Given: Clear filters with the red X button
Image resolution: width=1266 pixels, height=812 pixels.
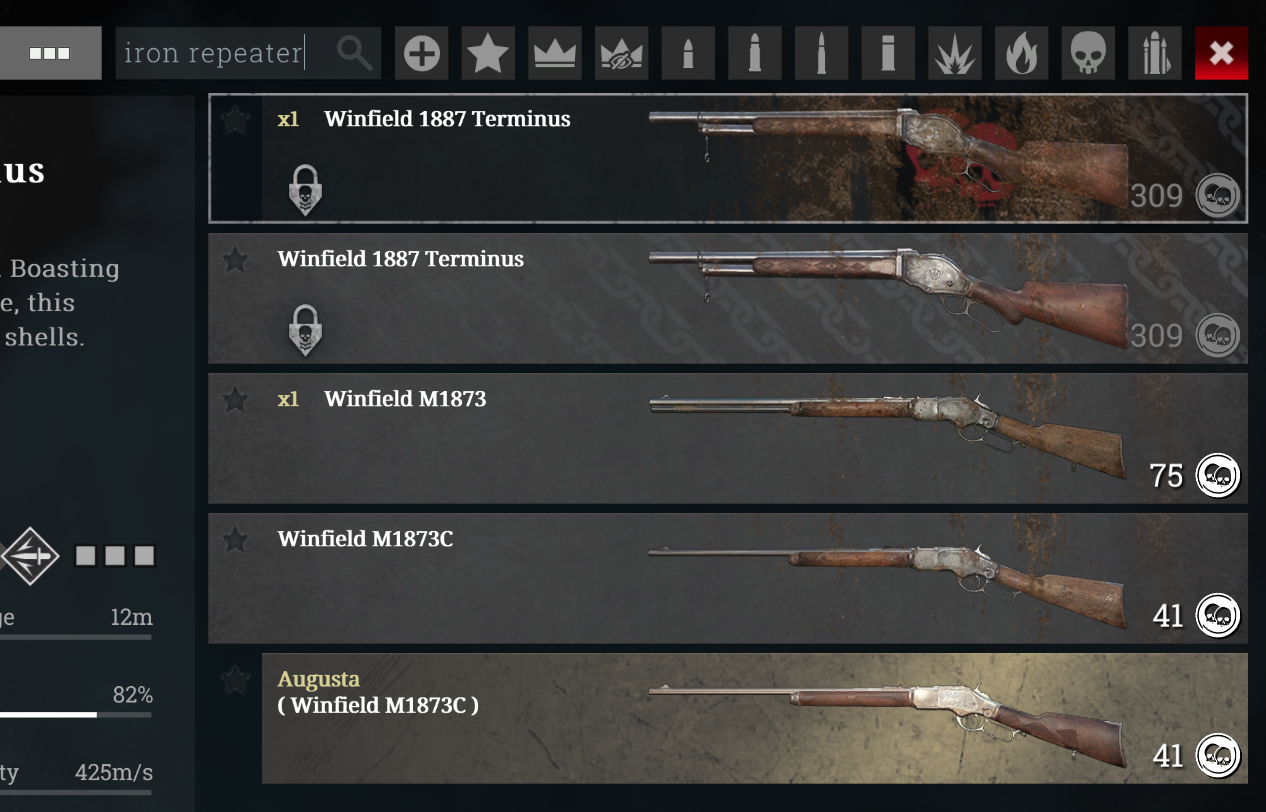Looking at the screenshot, I should click(x=1221, y=53).
